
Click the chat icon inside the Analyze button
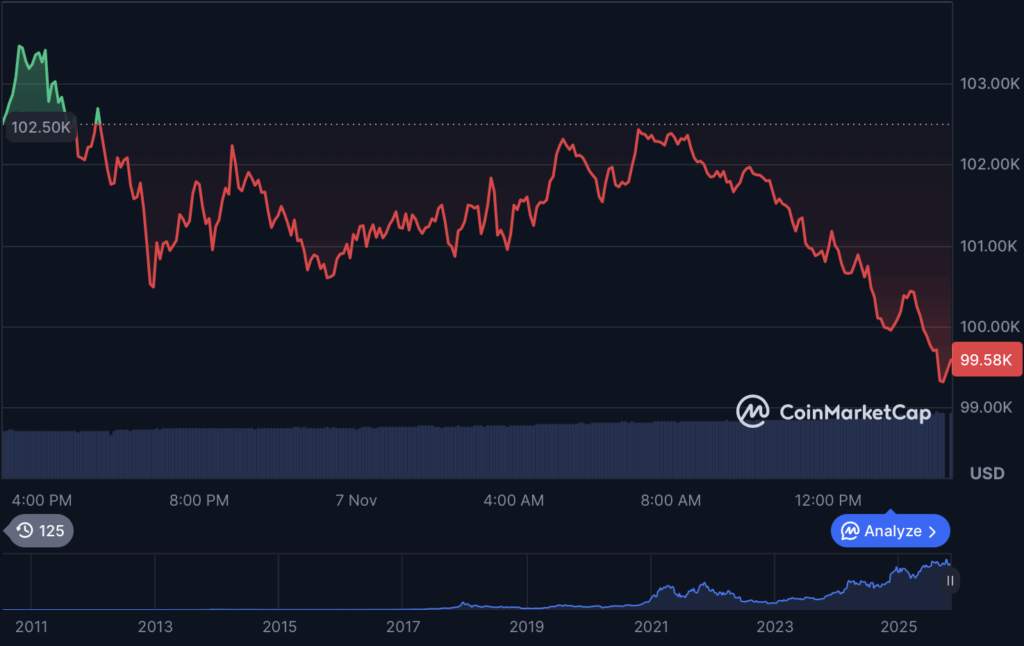[850, 531]
